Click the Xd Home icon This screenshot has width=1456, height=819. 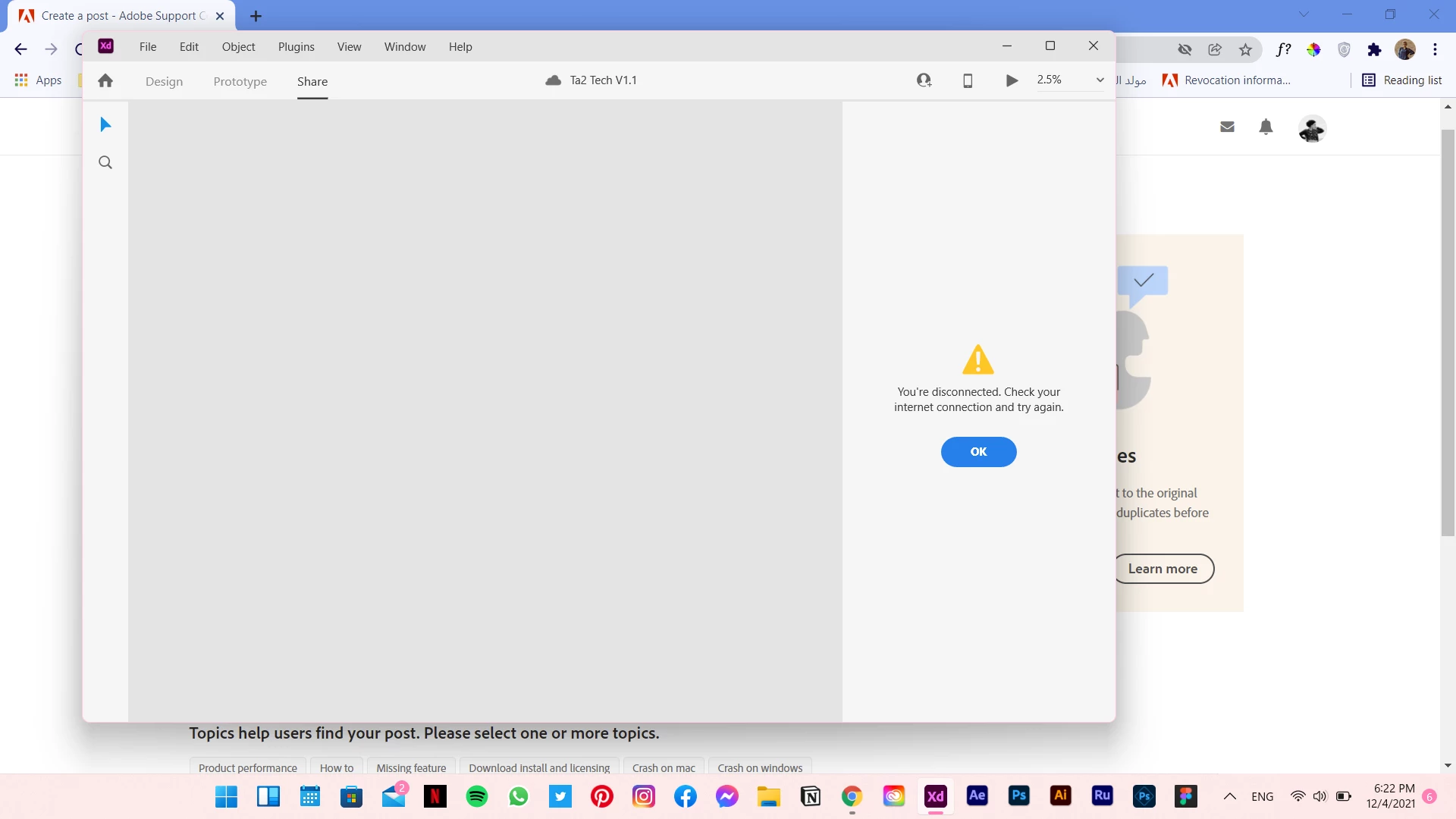(105, 81)
